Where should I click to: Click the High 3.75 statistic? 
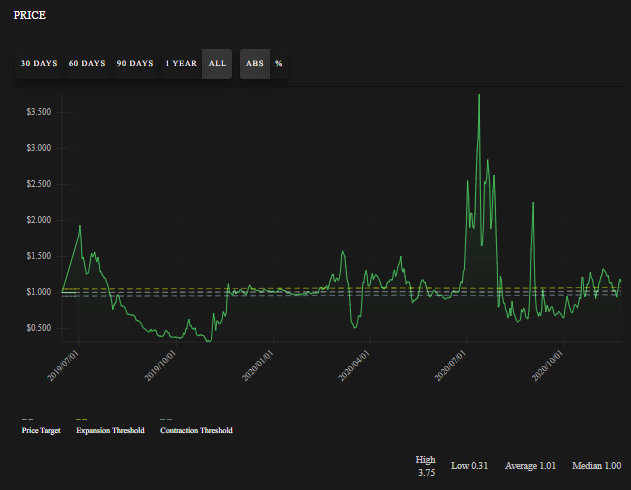(x=426, y=466)
